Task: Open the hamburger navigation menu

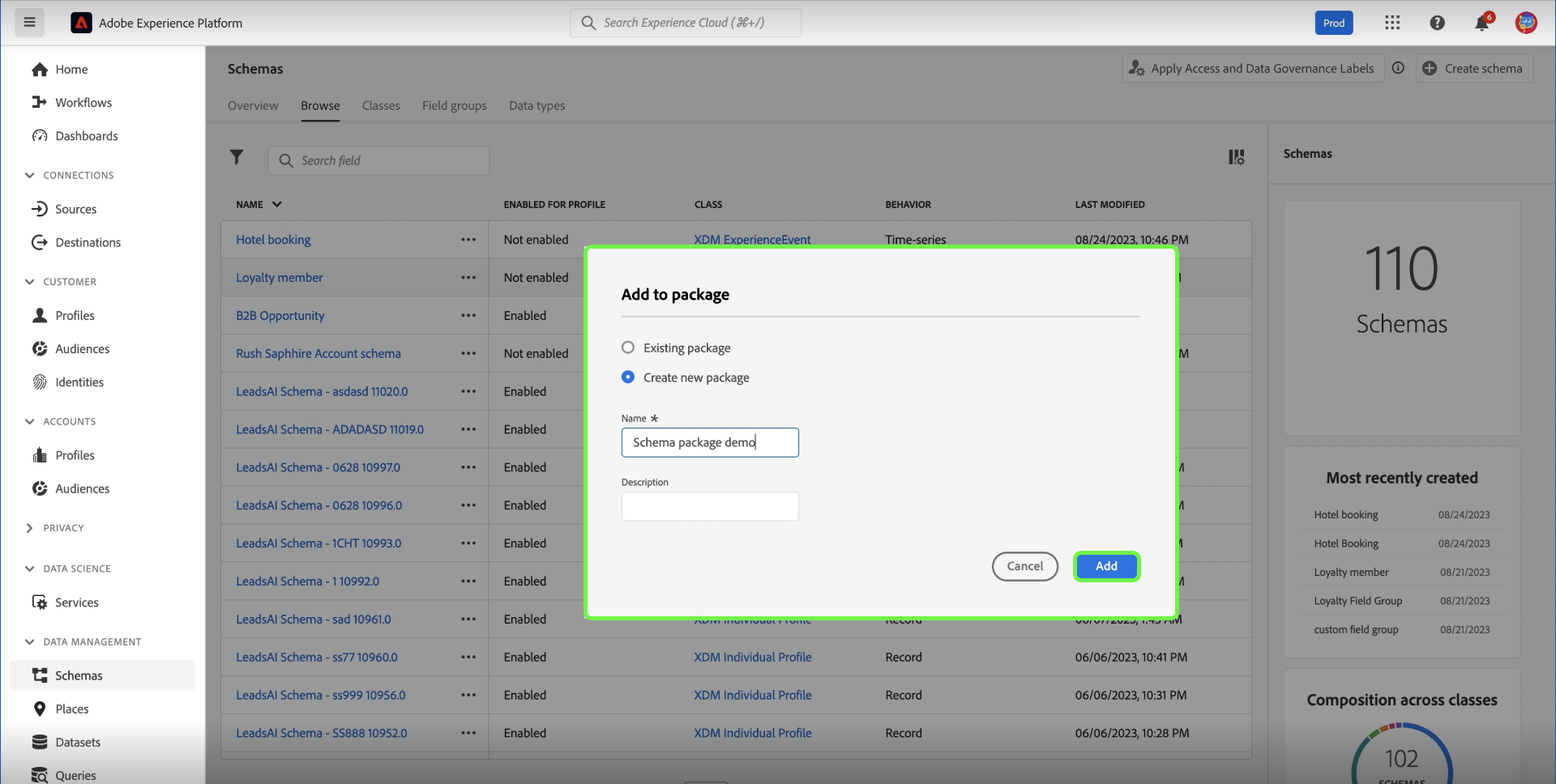Action: [29, 23]
